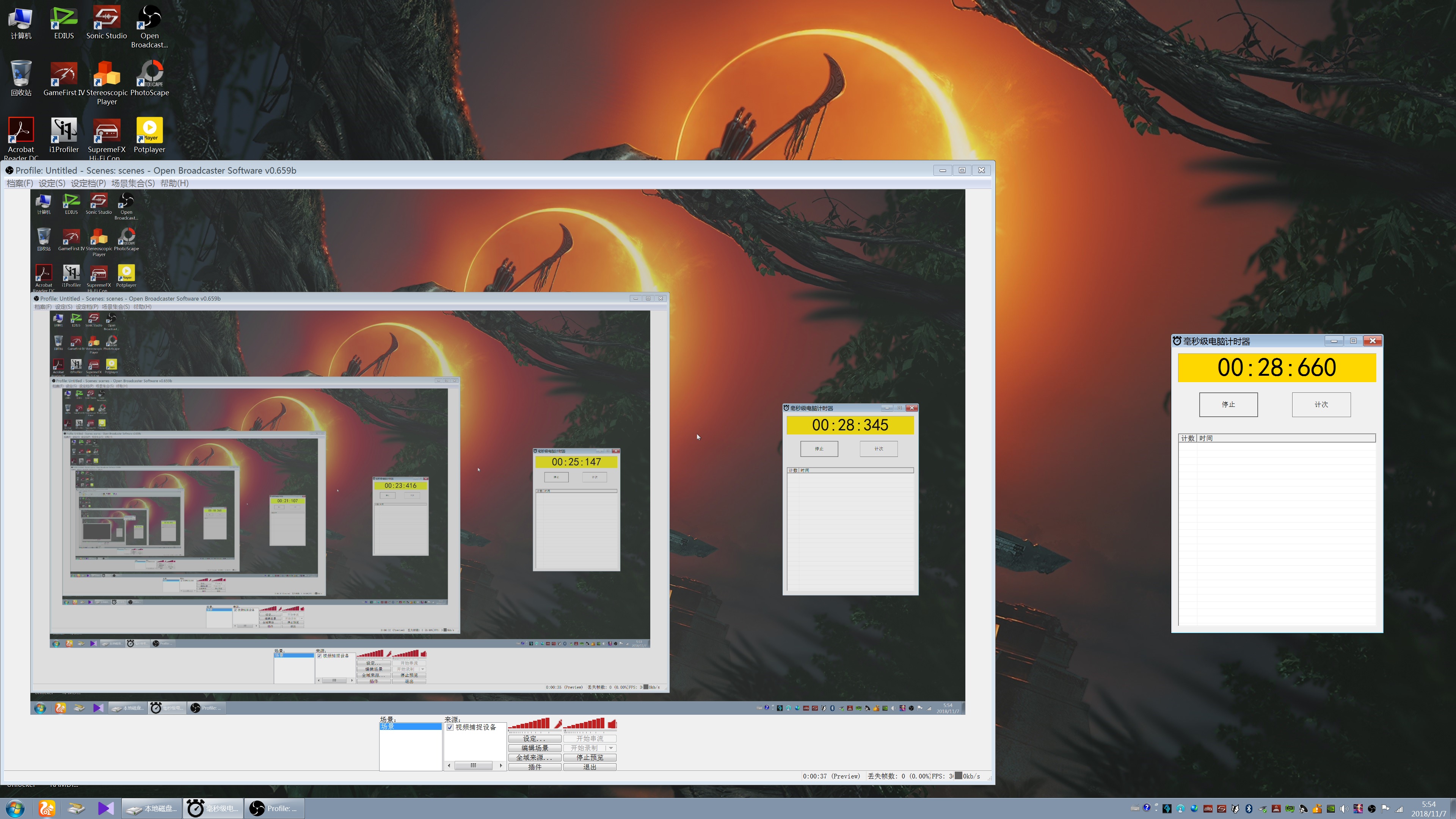Open the 设定档(P) menu
The height and width of the screenshot is (819, 1456).
click(x=88, y=183)
